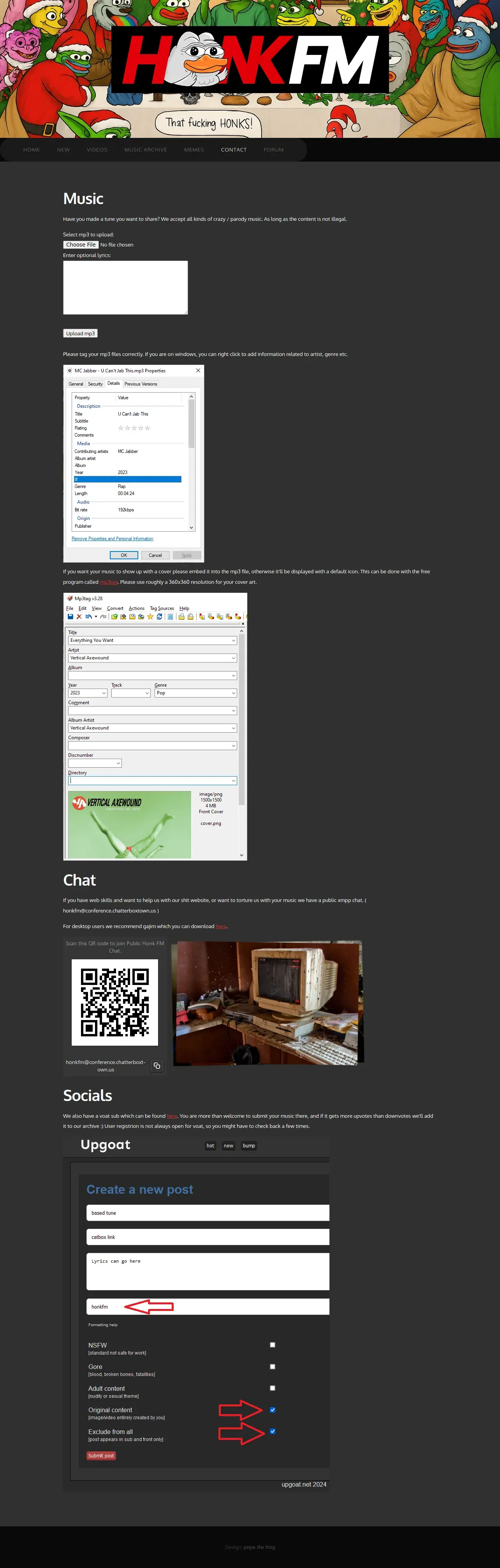Expand the Comment dropdown in Mp3tag
The width and height of the screenshot is (500, 1568).
pyautogui.click(x=234, y=711)
